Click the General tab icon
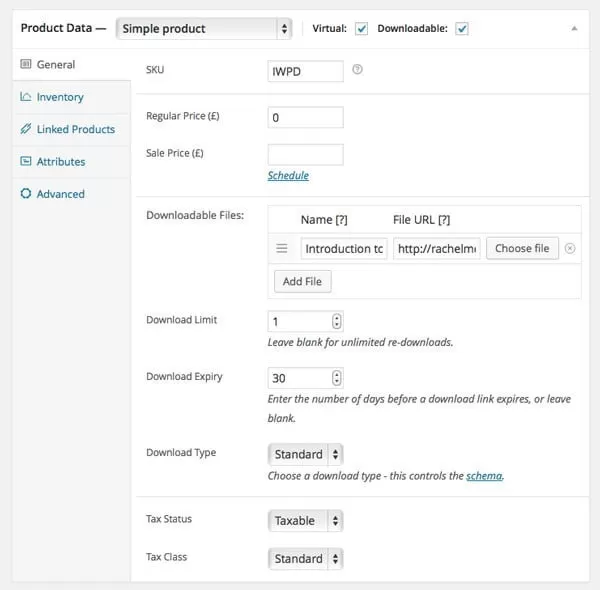The height and width of the screenshot is (590, 600). click(26, 64)
